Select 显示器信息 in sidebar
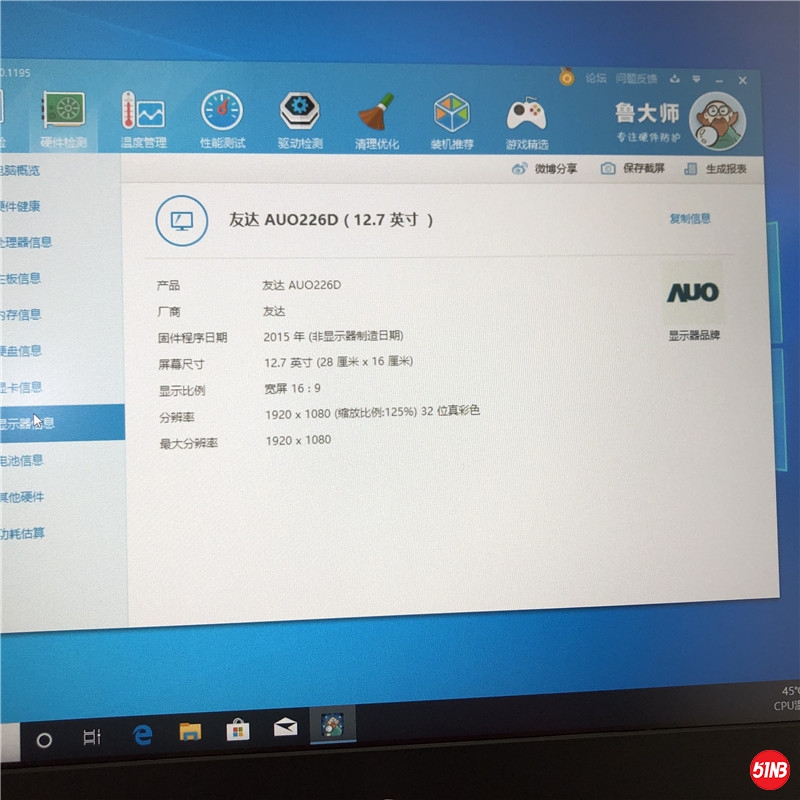This screenshot has height=800, width=800. click(x=62, y=422)
